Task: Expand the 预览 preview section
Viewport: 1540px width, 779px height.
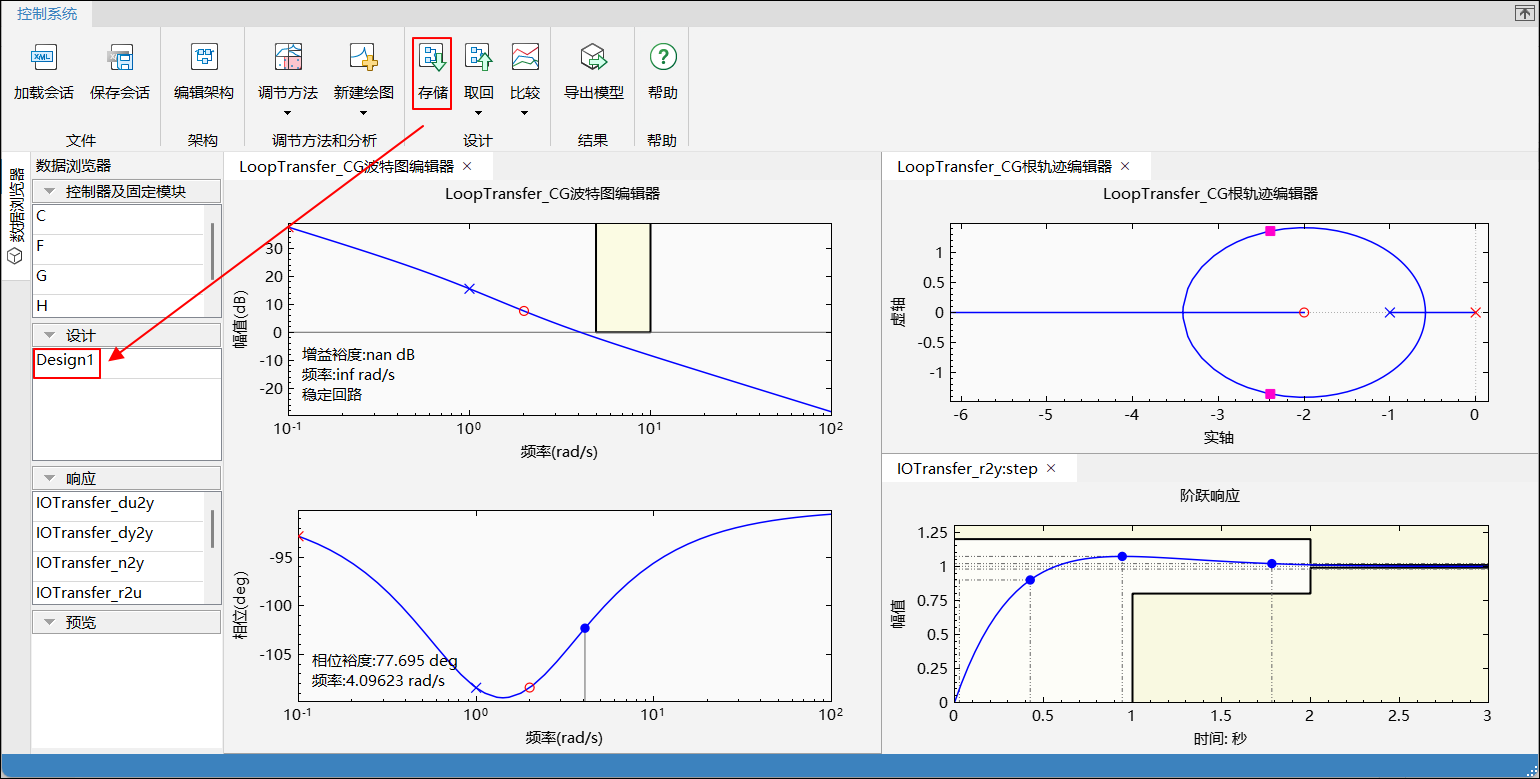Action: coord(47,622)
